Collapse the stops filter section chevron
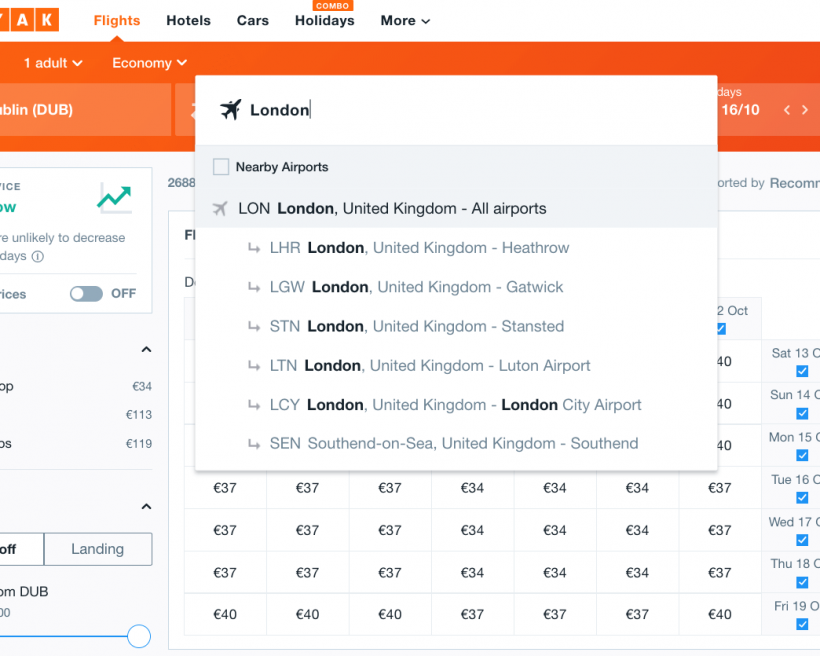The width and height of the screenshot is (820, 656). pyautogui.click(x=145, y=349)
